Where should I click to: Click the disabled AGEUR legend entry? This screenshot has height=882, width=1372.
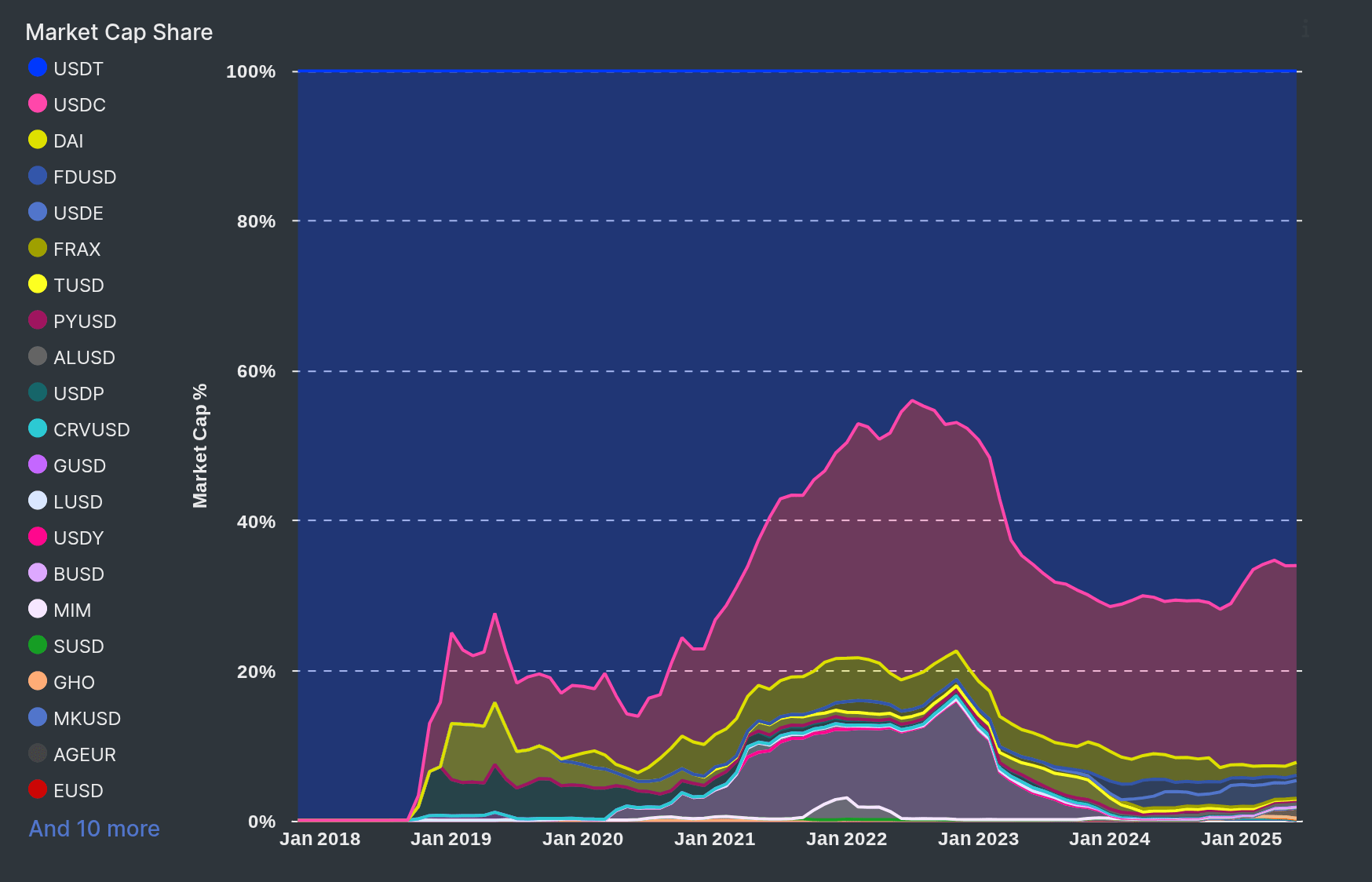point(84,754)
